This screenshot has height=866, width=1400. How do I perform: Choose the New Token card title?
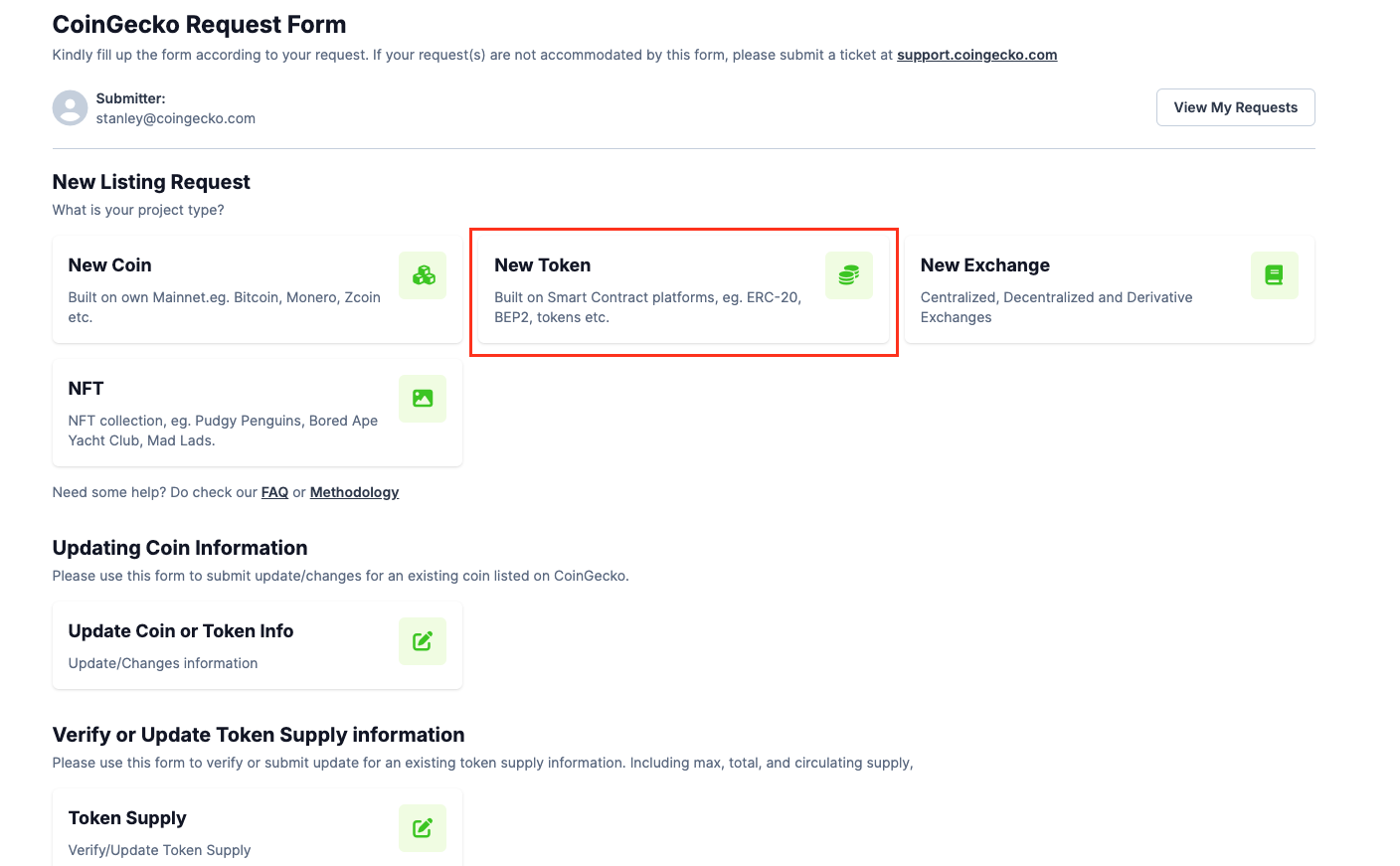click(x=542, y=265)
